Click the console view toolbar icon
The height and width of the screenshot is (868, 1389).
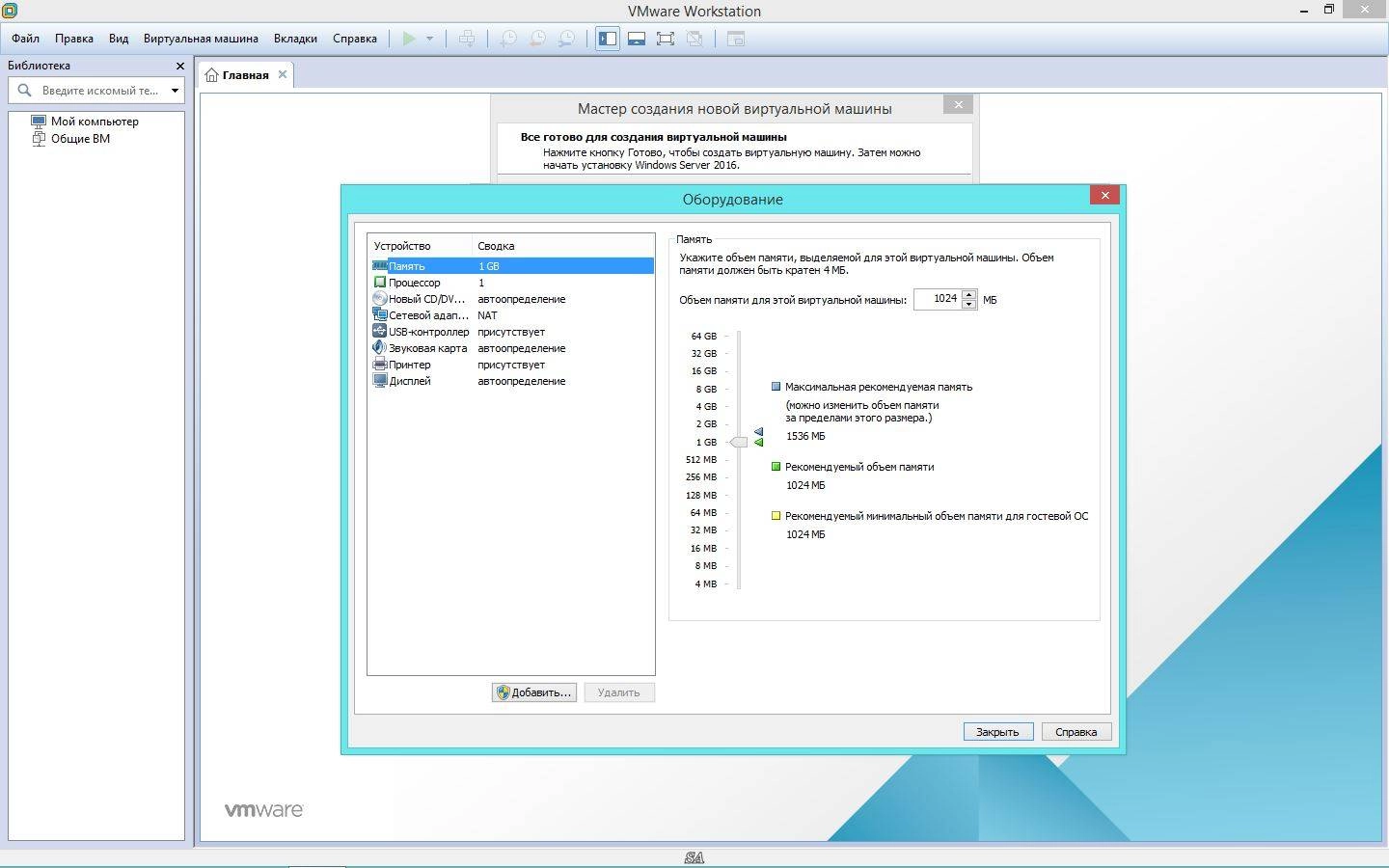(x=736, y=39)
